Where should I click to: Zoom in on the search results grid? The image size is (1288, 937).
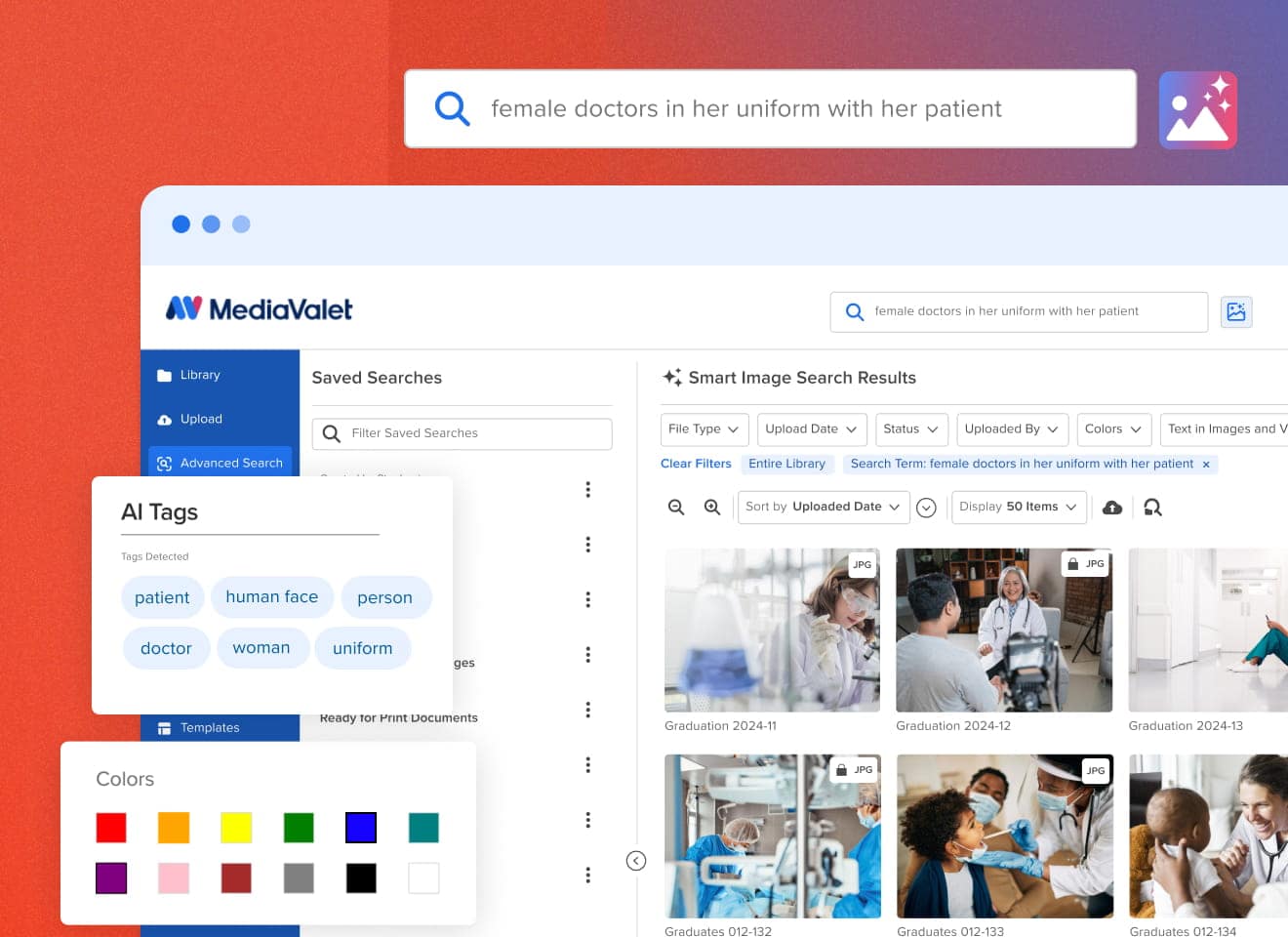point(711,507)
